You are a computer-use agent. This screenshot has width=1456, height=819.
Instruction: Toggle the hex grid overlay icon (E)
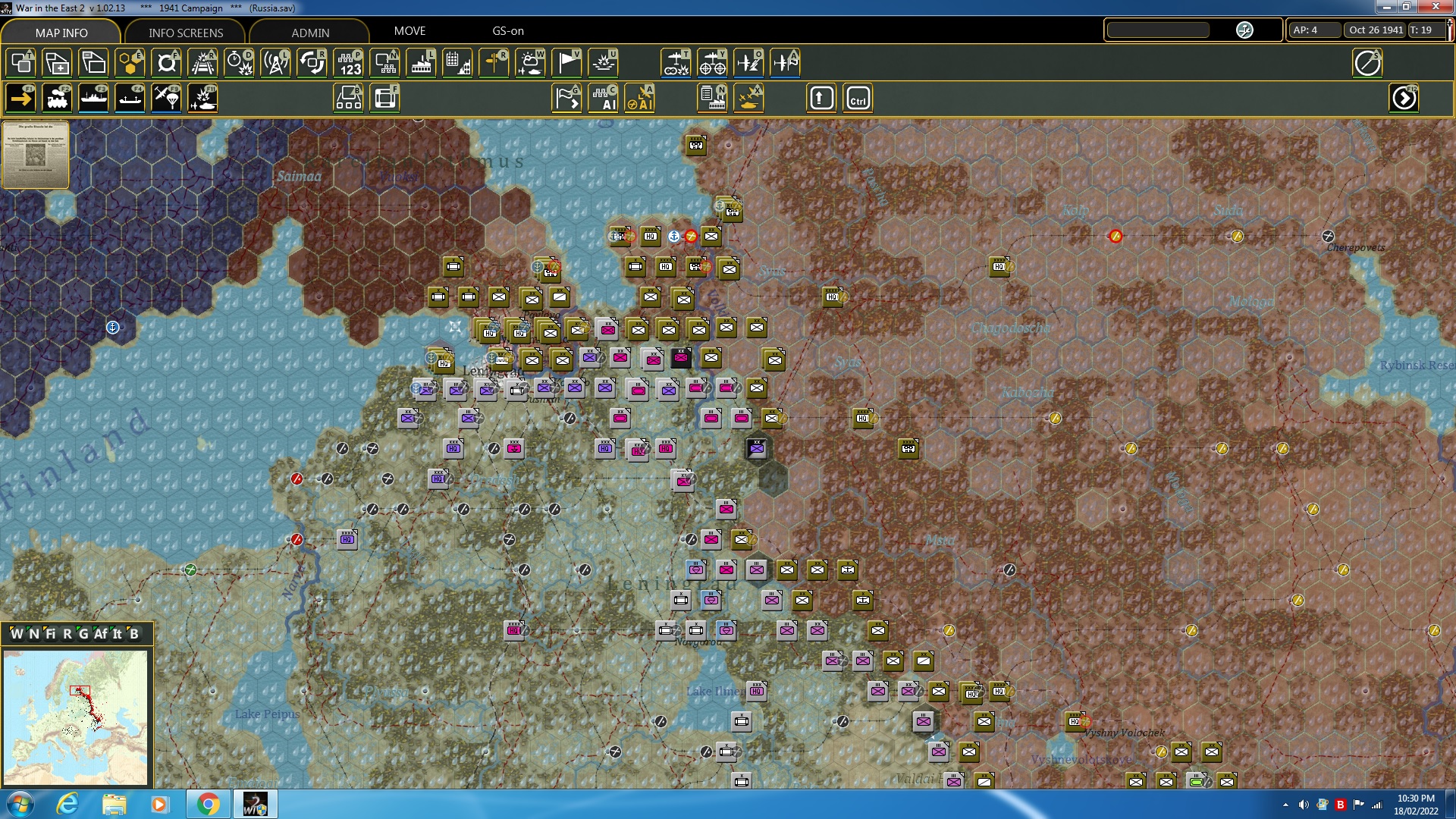(130, 63)
